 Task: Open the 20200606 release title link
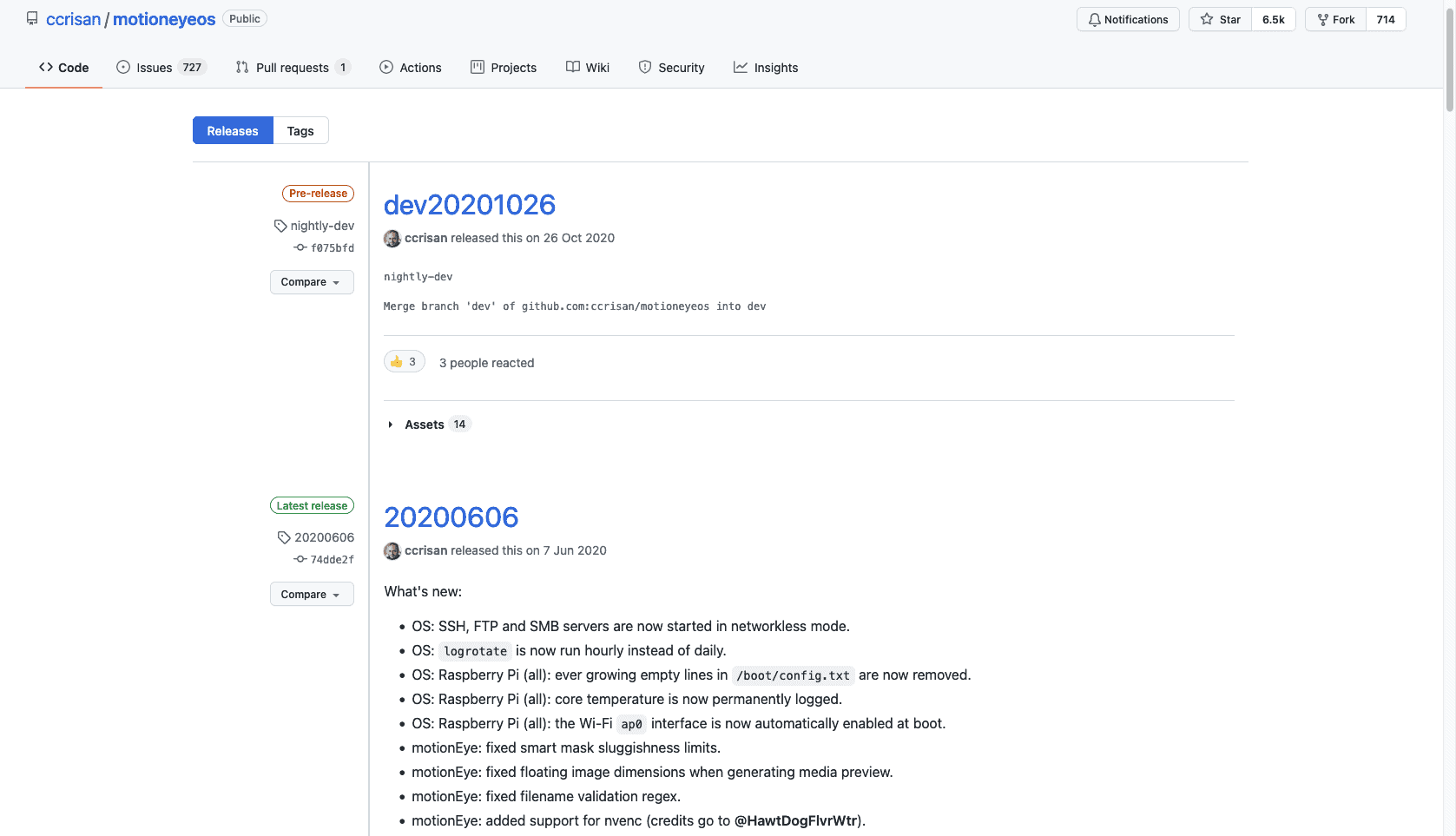[451, 517]
